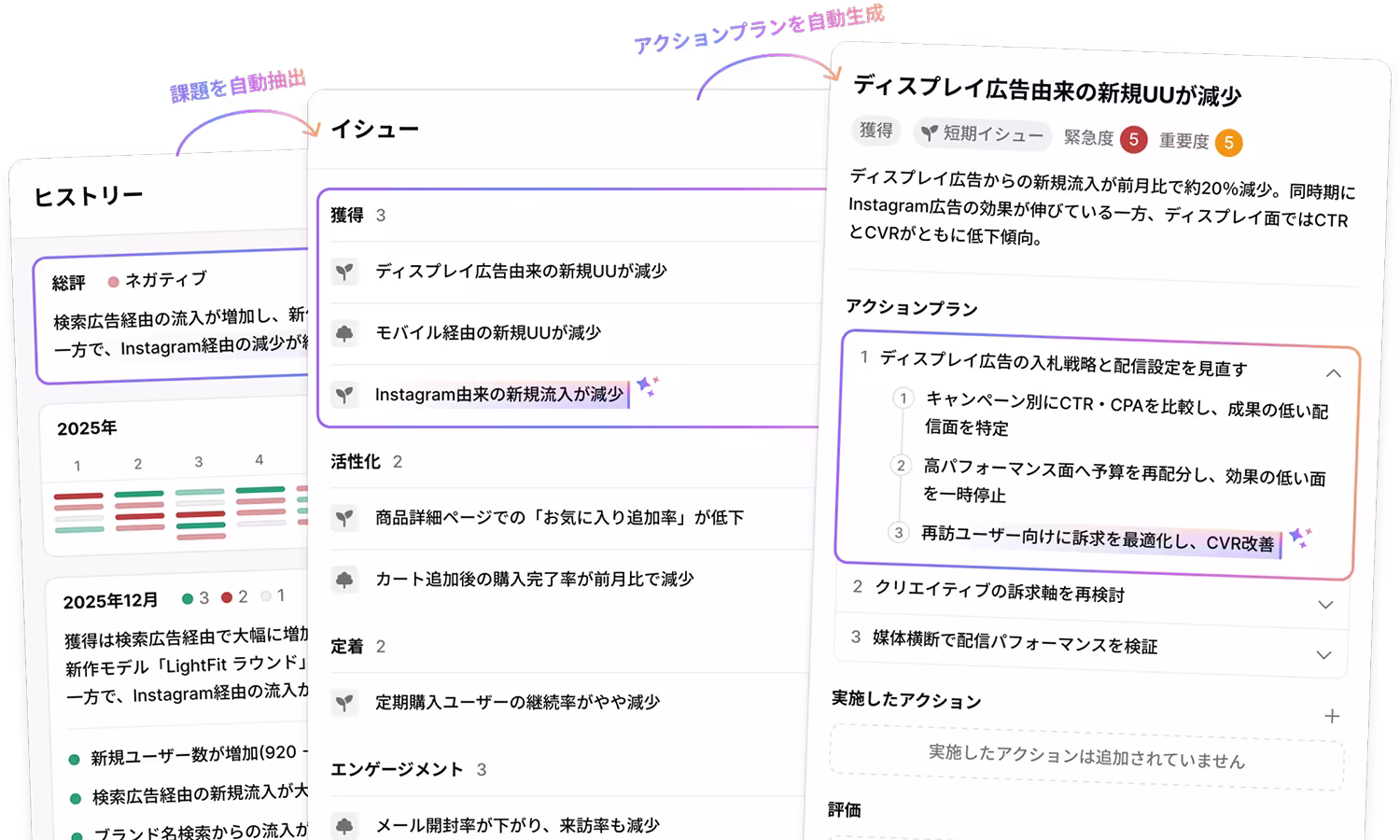The image size is (1400, 840).
Task: Click tree icon beside モバイル経由の新規UUが減少
Action: click(x=344, y=333)
